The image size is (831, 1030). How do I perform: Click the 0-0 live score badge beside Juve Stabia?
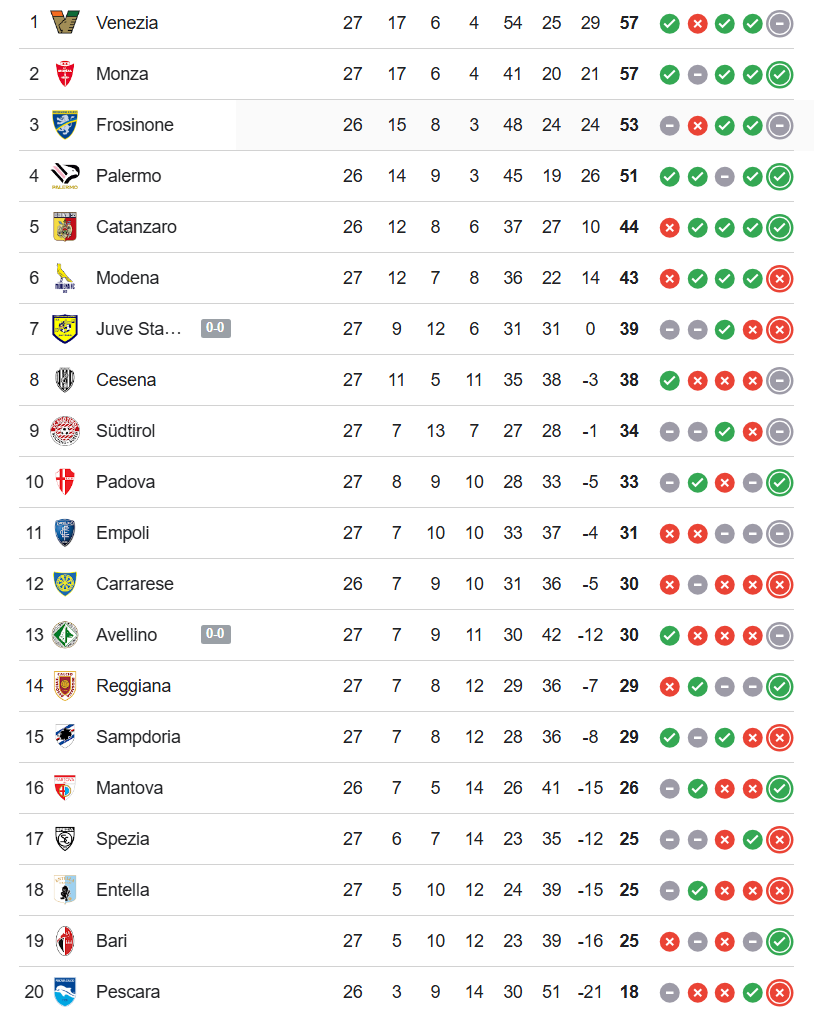click(216, 329)
